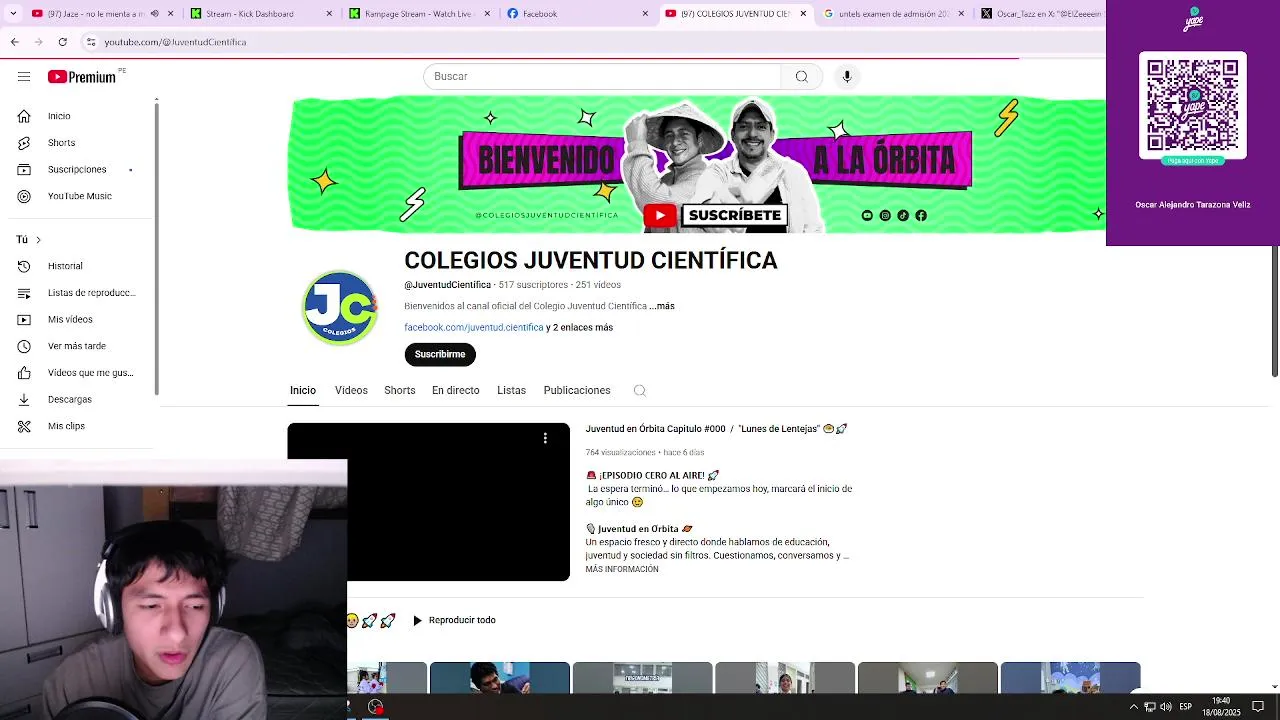Switch to the En directo tab
The image size is (1280, 720).
click(456, 390)
